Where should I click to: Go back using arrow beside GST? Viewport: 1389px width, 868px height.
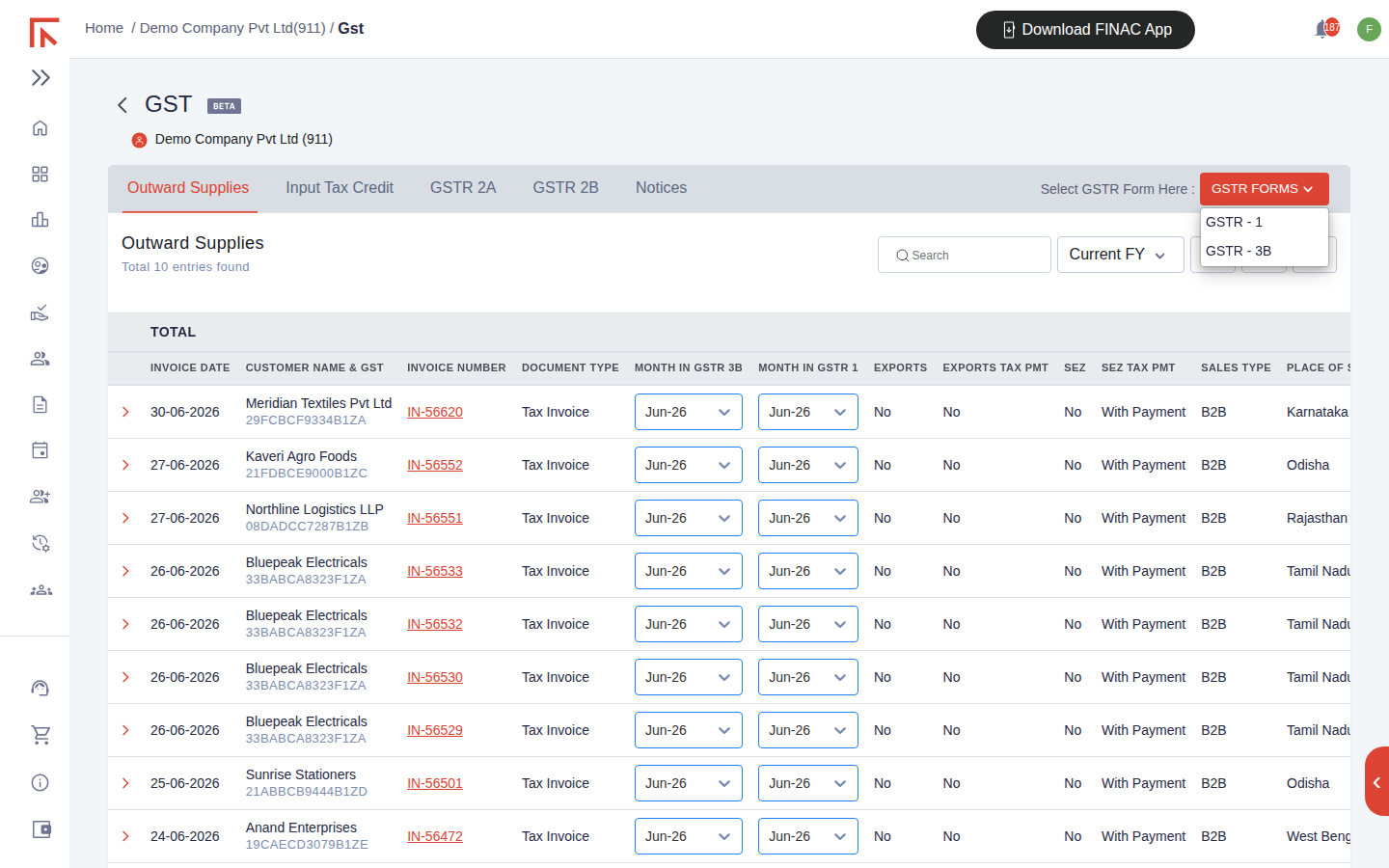123,105
